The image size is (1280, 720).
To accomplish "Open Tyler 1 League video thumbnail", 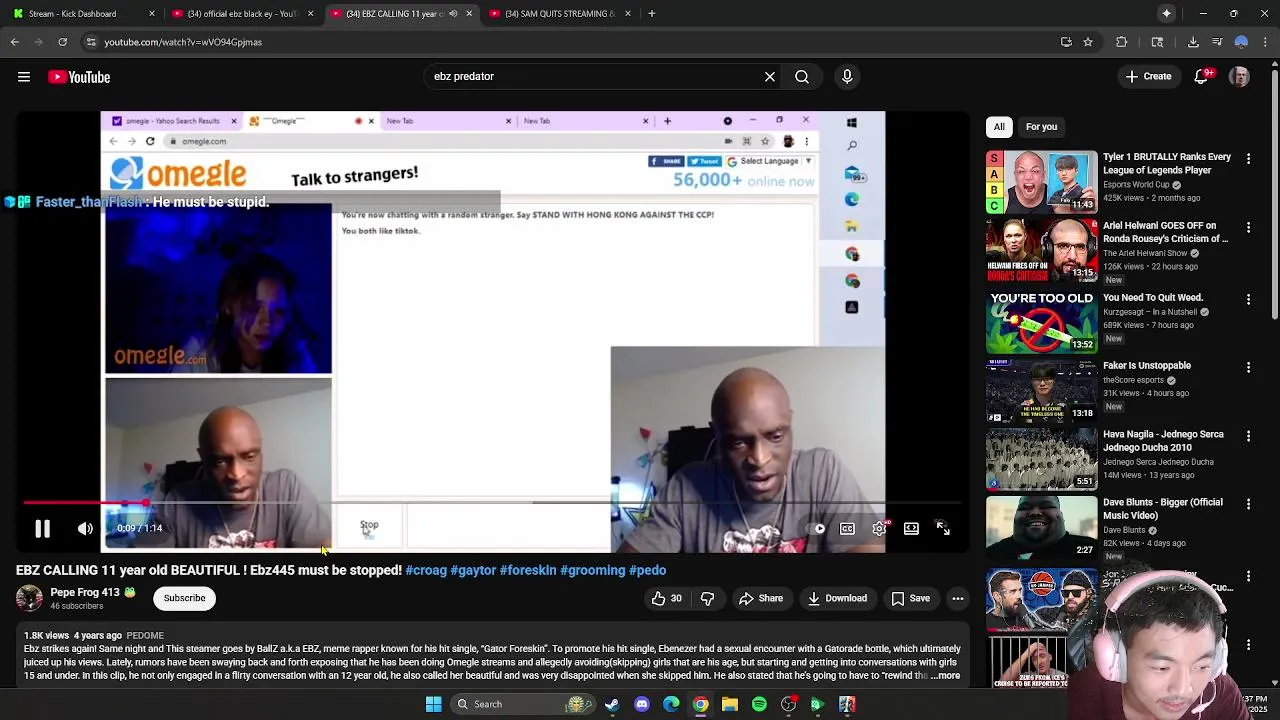I will pos(1041,182).
